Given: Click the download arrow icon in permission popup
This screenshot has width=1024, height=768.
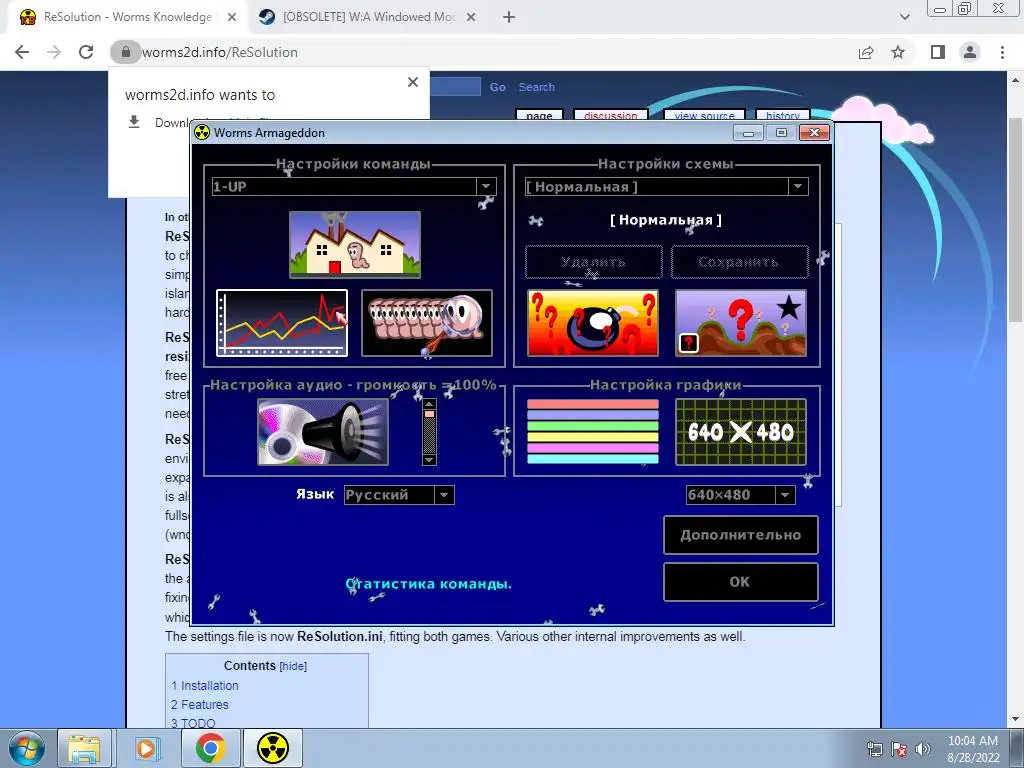Looking at the screenshot, I should pyautogui.click(x=134, y=122).
